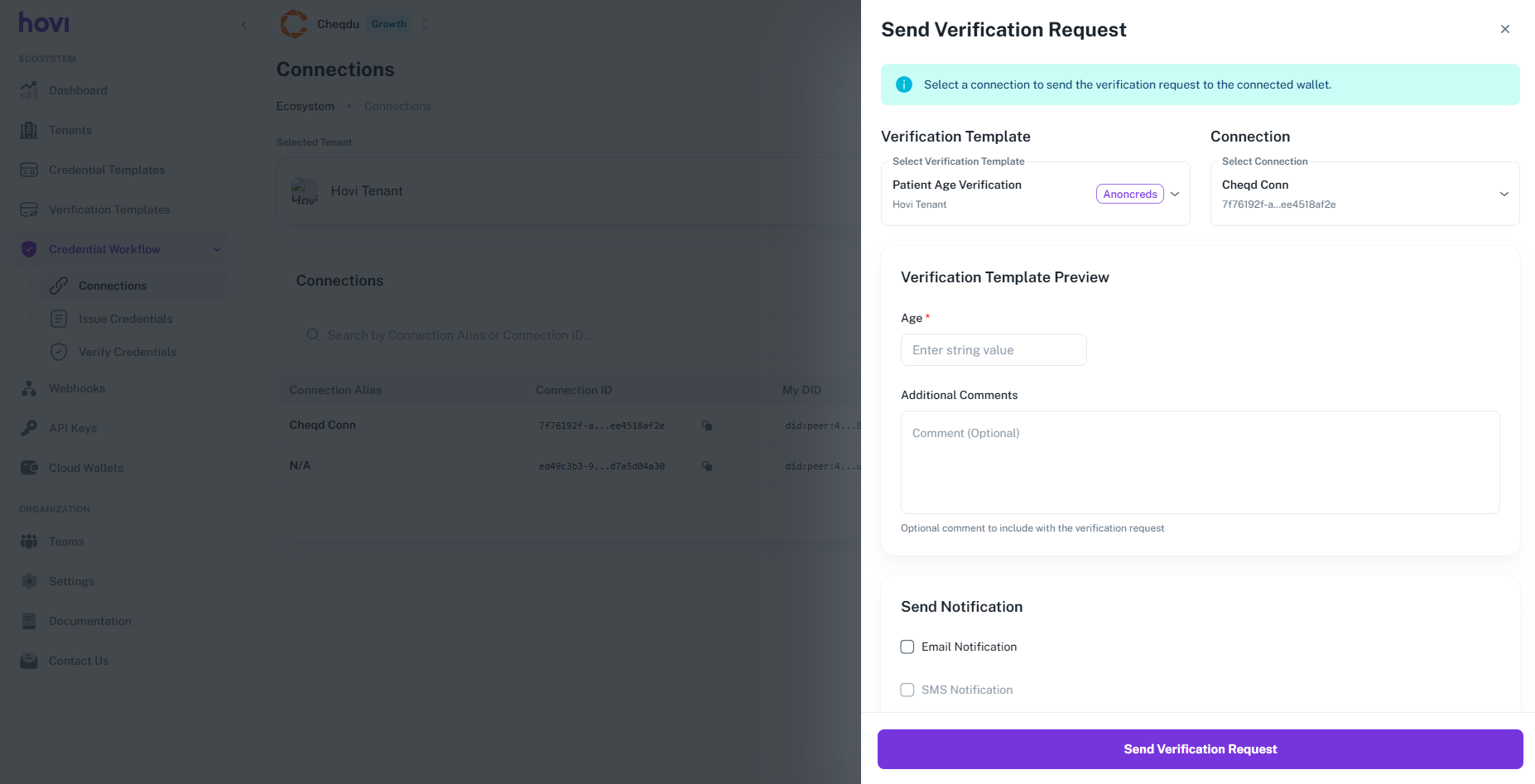
Task: Collapse the sidebar with the arrow icon
Action: click(244, 25)
